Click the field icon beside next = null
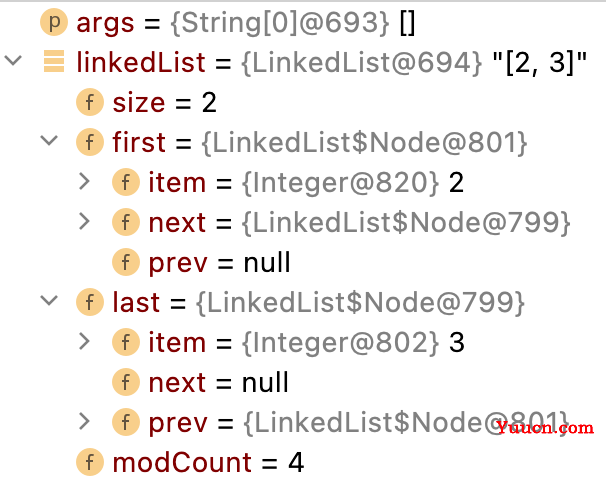The image size is (606, 482). click(x=126, y=382)
